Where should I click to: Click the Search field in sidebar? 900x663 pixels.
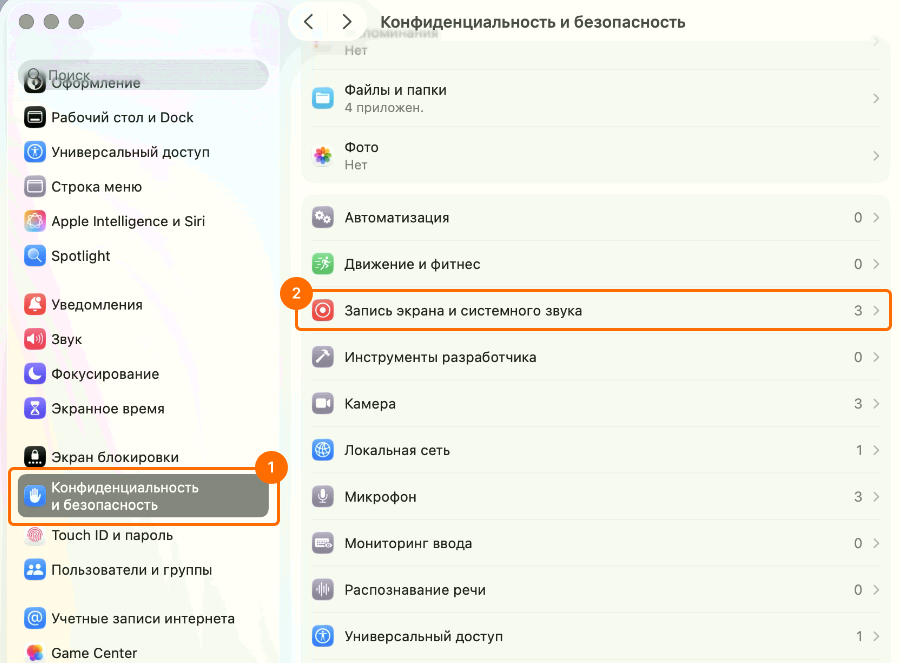pos(143,75)
